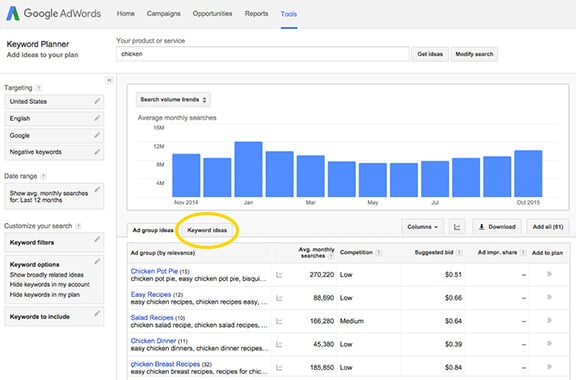Add Chicken Dinner to plan arrow
The width and height of the screenshot is (576, 380).
(x=549, y=343)
